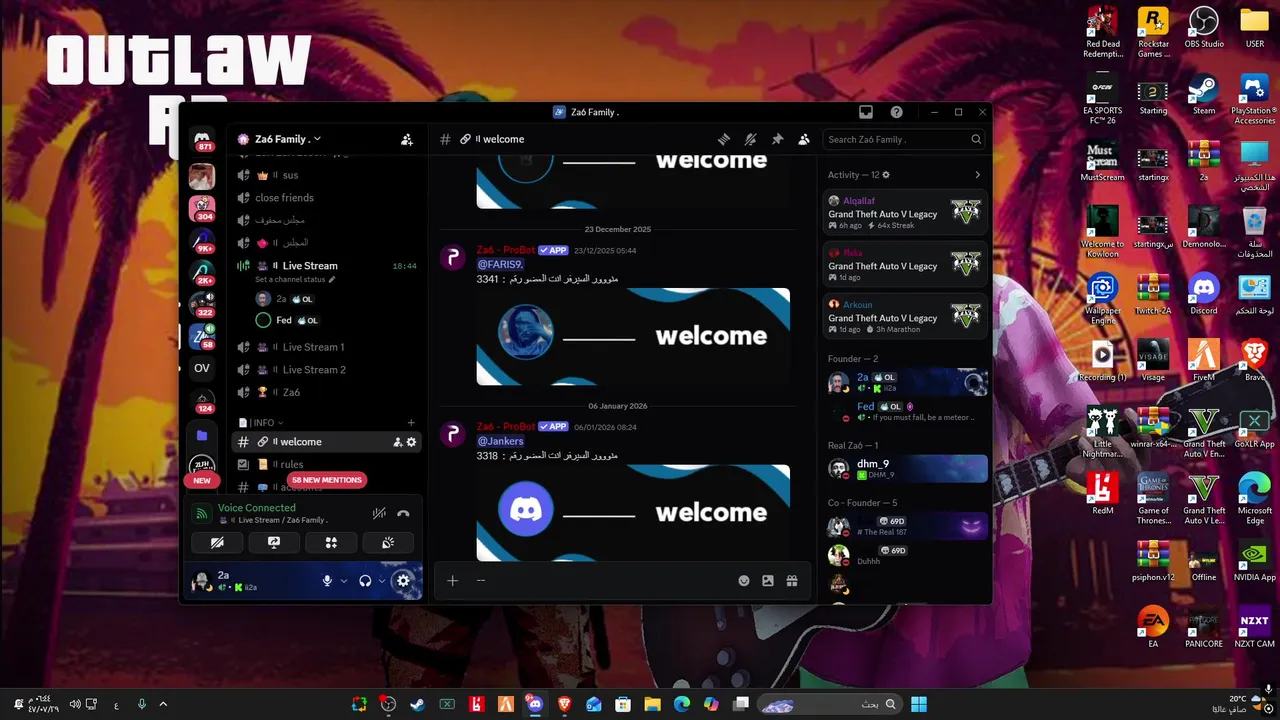The width and height of the screenshot is (1280, 720).
Task: Open the Nitro gift icon
Action: (792, 581)
